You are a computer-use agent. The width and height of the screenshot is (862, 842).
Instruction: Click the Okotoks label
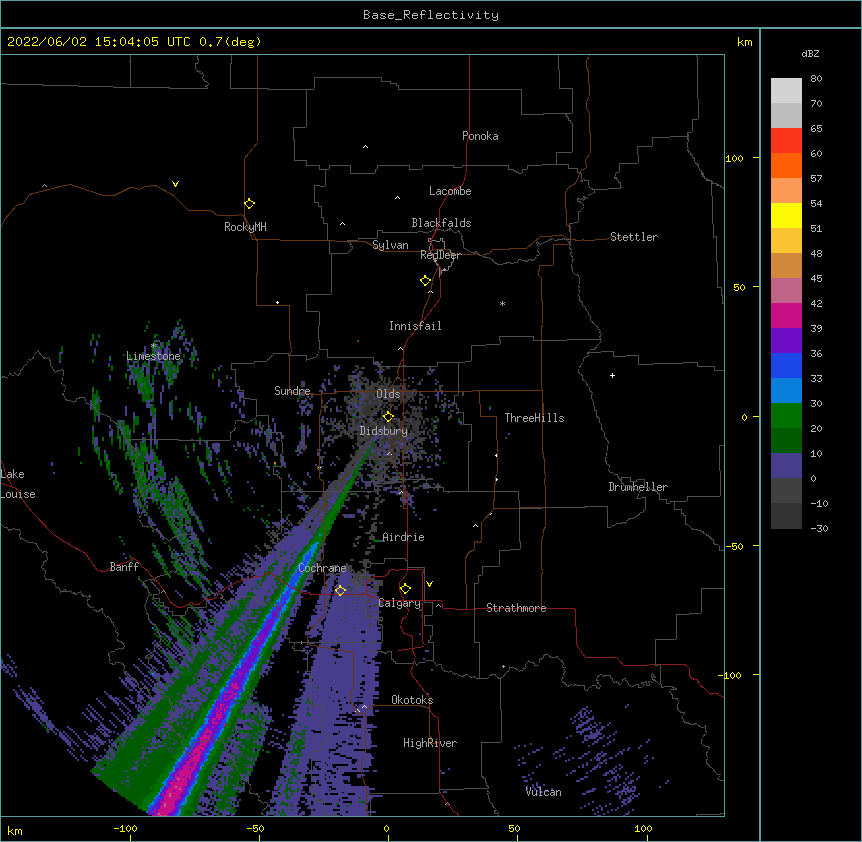point(412,700)
